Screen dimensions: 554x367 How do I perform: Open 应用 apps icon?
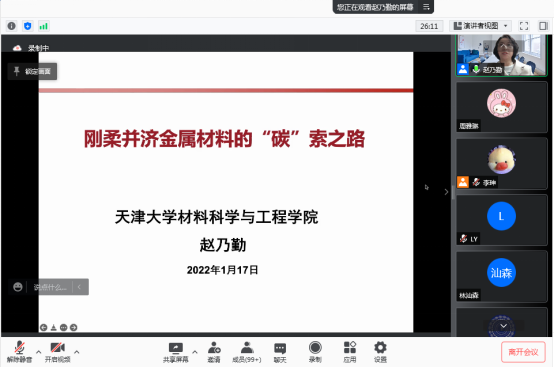click(x=349, y=352)
